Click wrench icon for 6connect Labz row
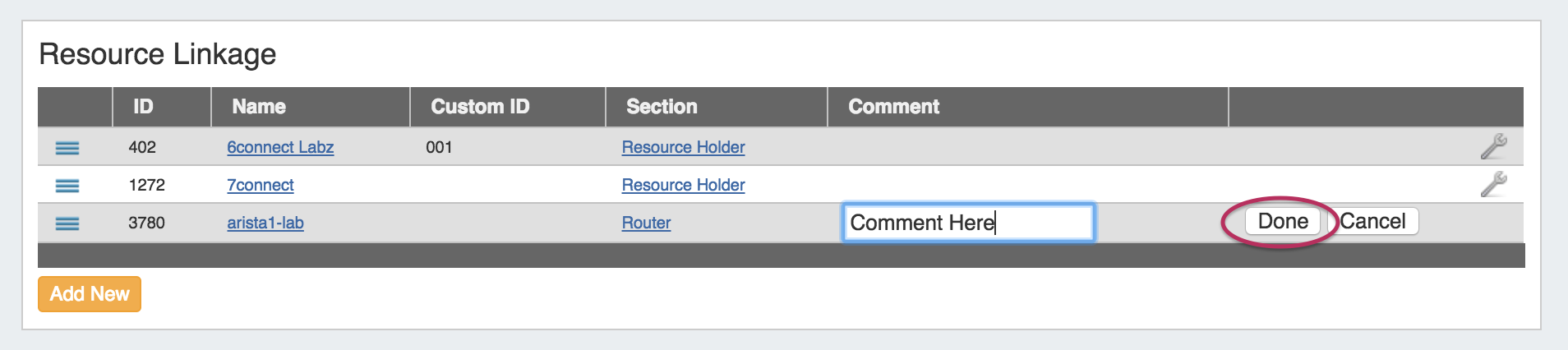 [x=1493, y=147]
